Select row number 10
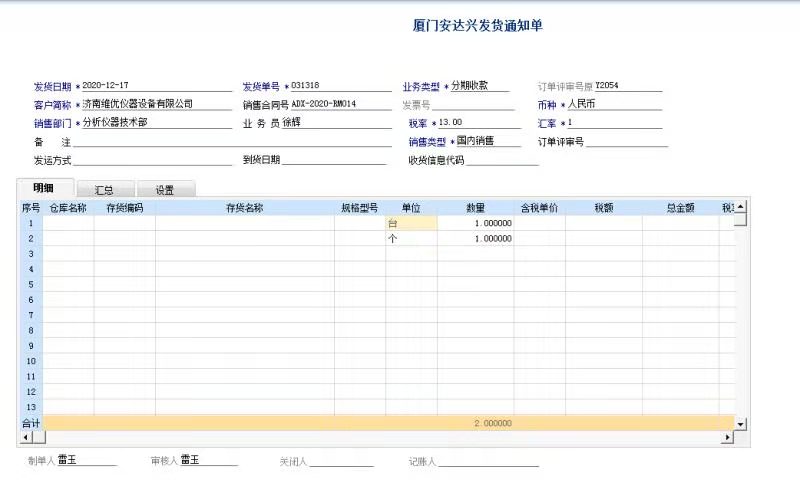This screenshot has width=800, height=496. tap(31, 361)
